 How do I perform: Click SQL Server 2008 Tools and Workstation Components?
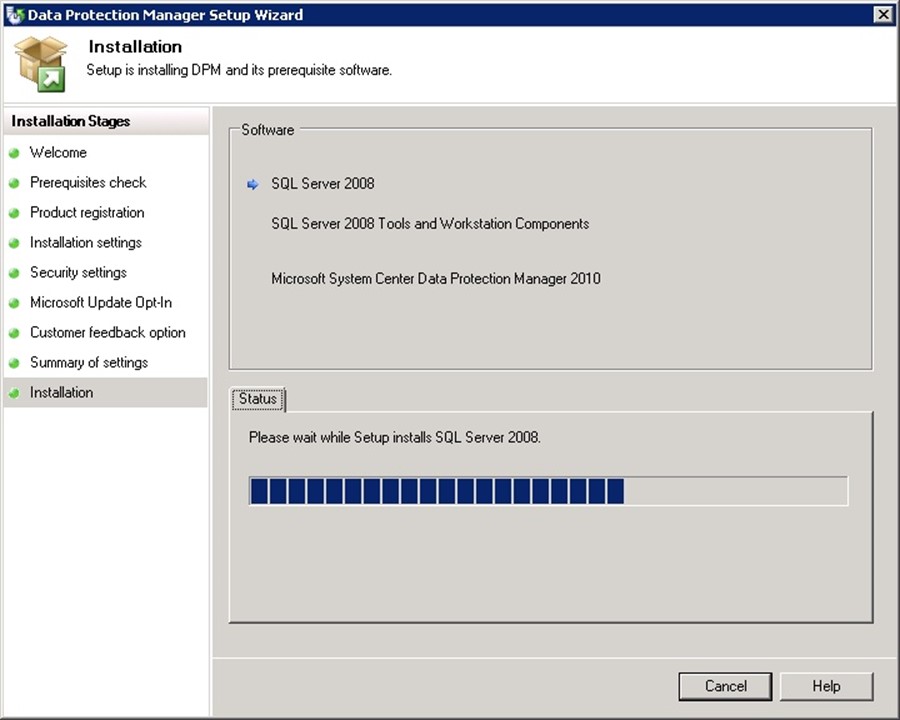430,224
